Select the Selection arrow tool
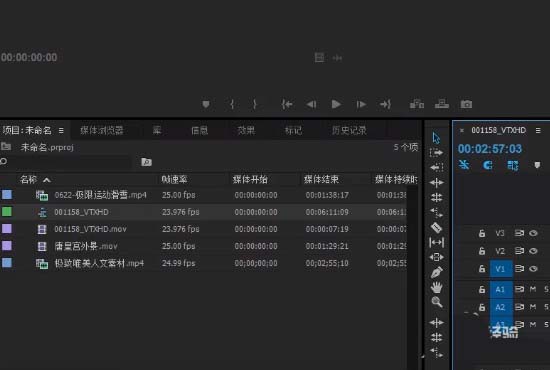 click(x=436, y=138)
